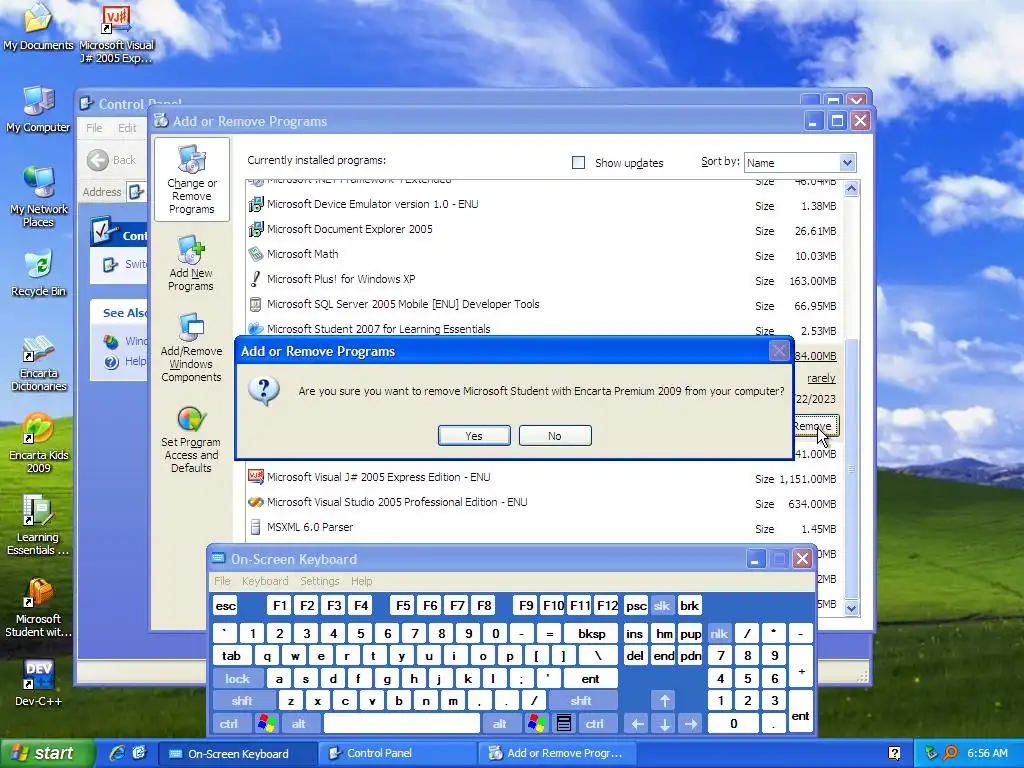
Task: Open Add New Programs sidebar icon
Action: 191,263
